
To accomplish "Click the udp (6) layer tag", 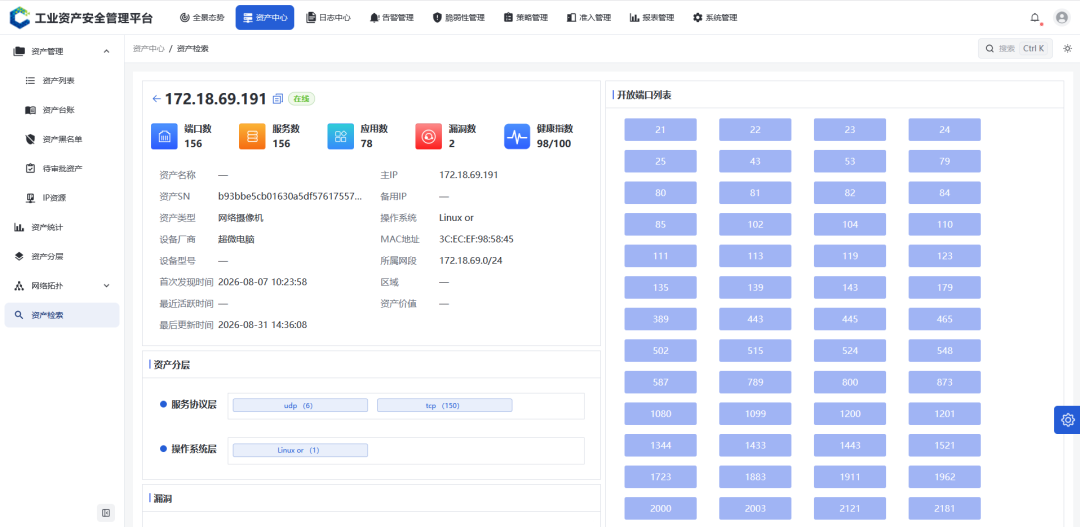I will coord(300,405).
